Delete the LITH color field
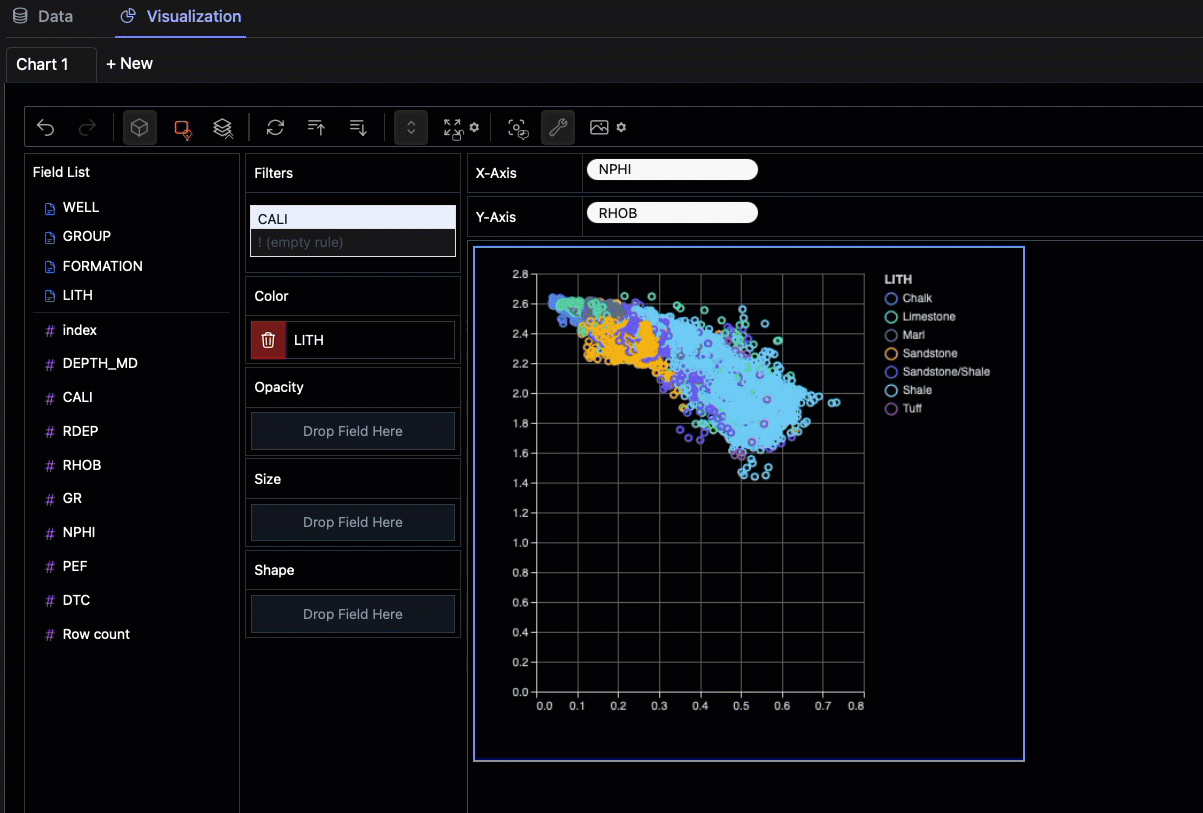Viewport: 1203px width, 813px height. (268, 340)
